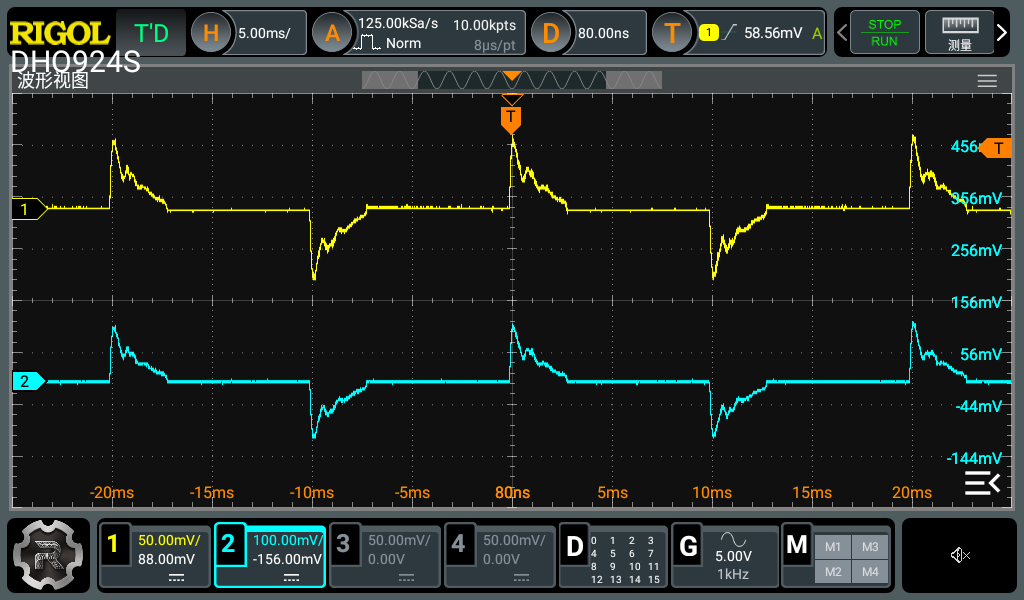The width and height of the screenshot is (1024, 600).
Task: Open the signal generator G settings
Action: tap(688, 546)
